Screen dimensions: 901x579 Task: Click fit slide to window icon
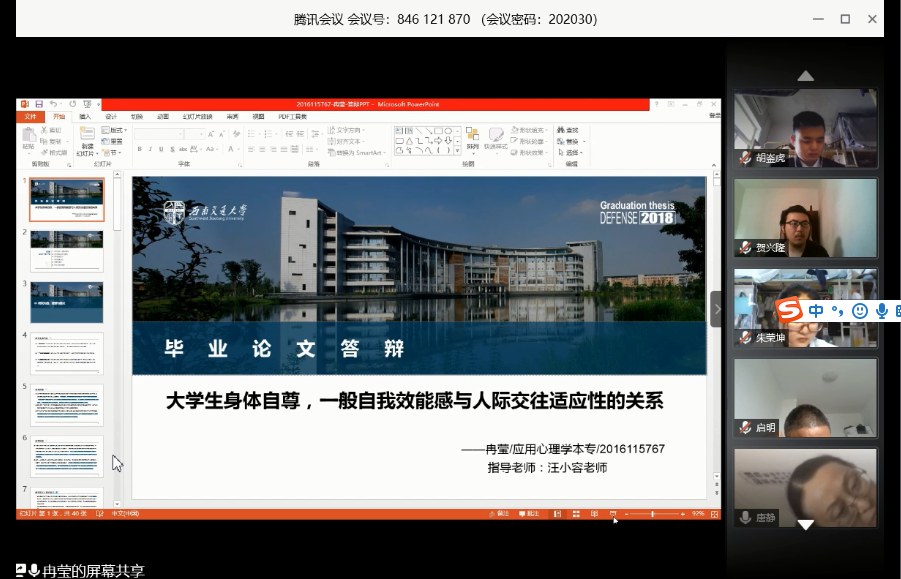point(715,514)
